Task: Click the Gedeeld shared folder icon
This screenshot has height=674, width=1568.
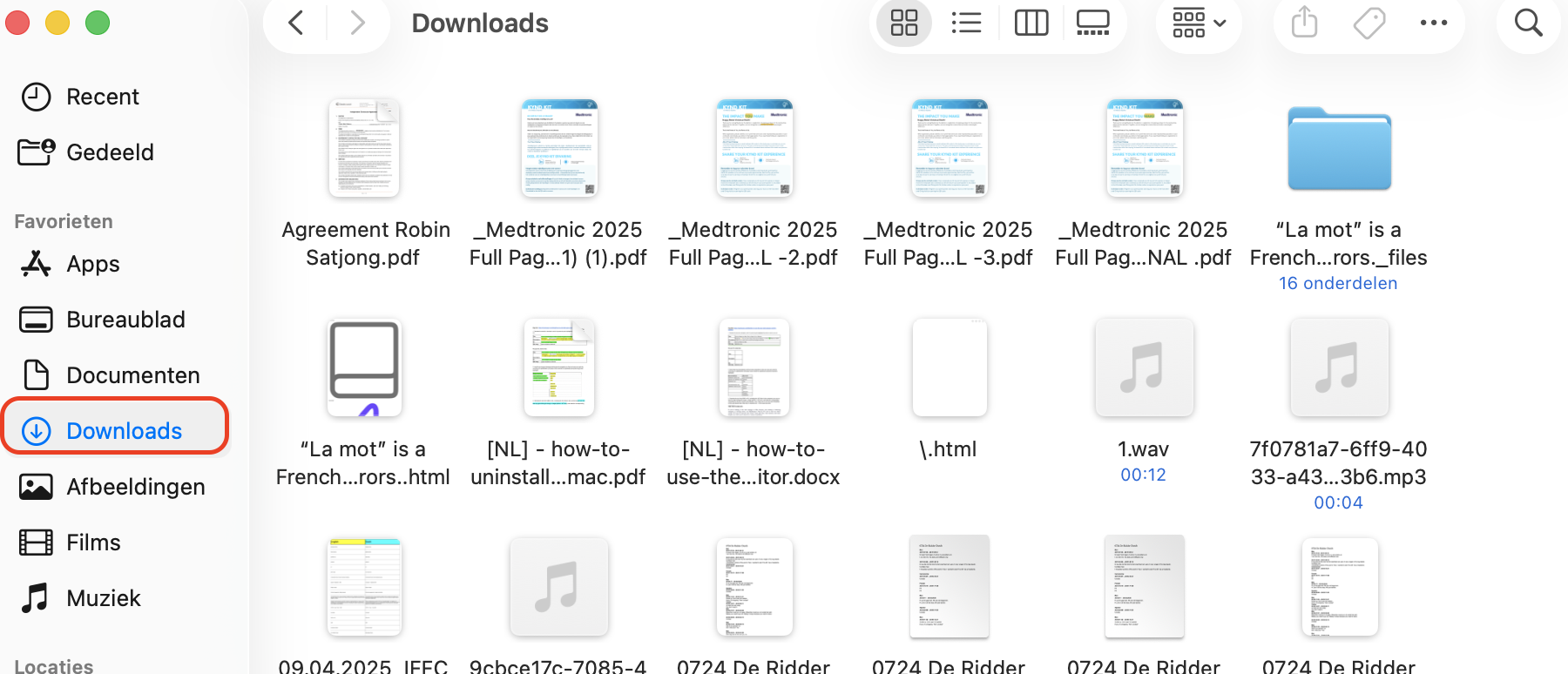Action: click(x=36, y=152)
